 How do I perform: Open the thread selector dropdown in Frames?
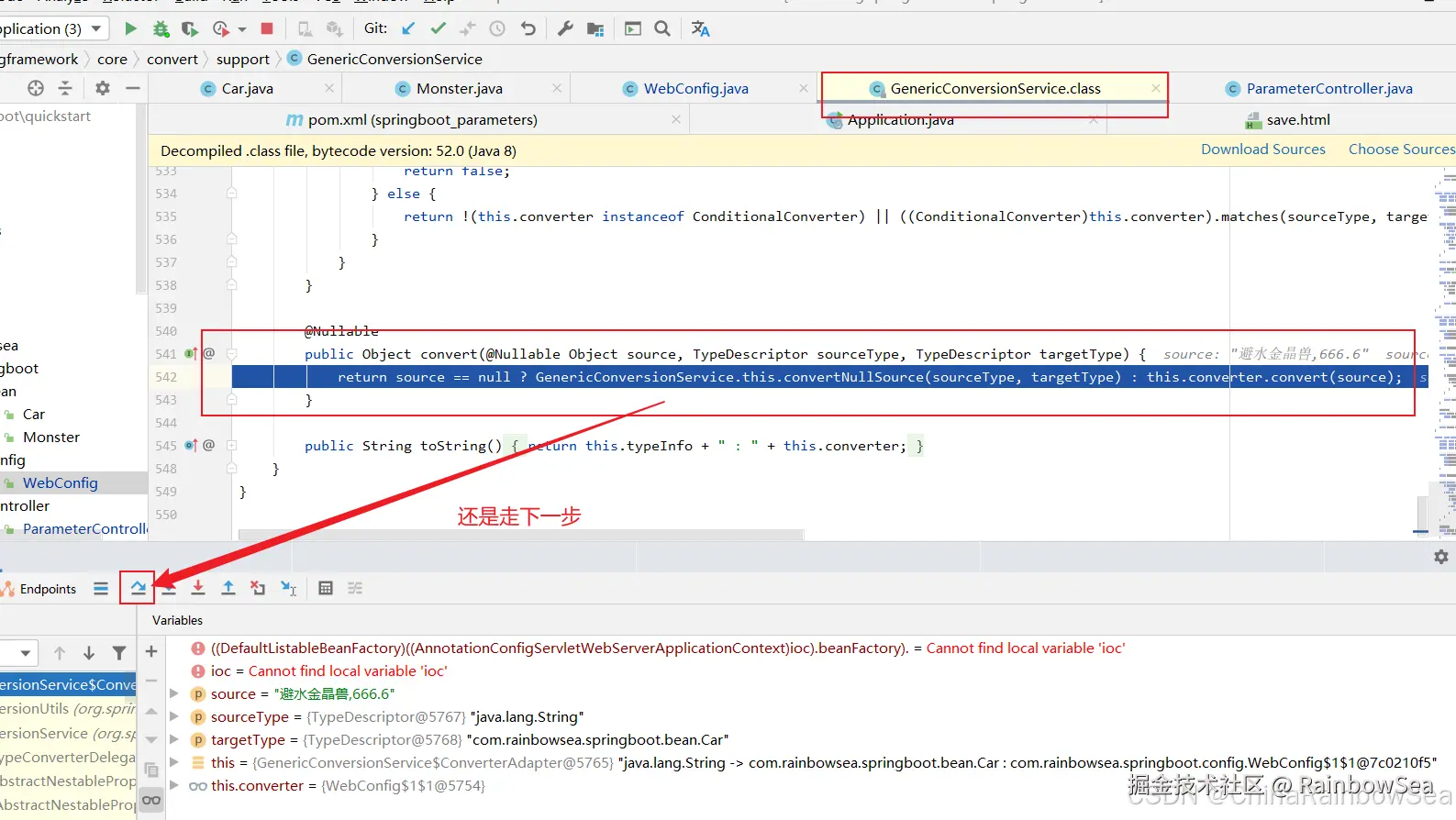pos(18,653)
